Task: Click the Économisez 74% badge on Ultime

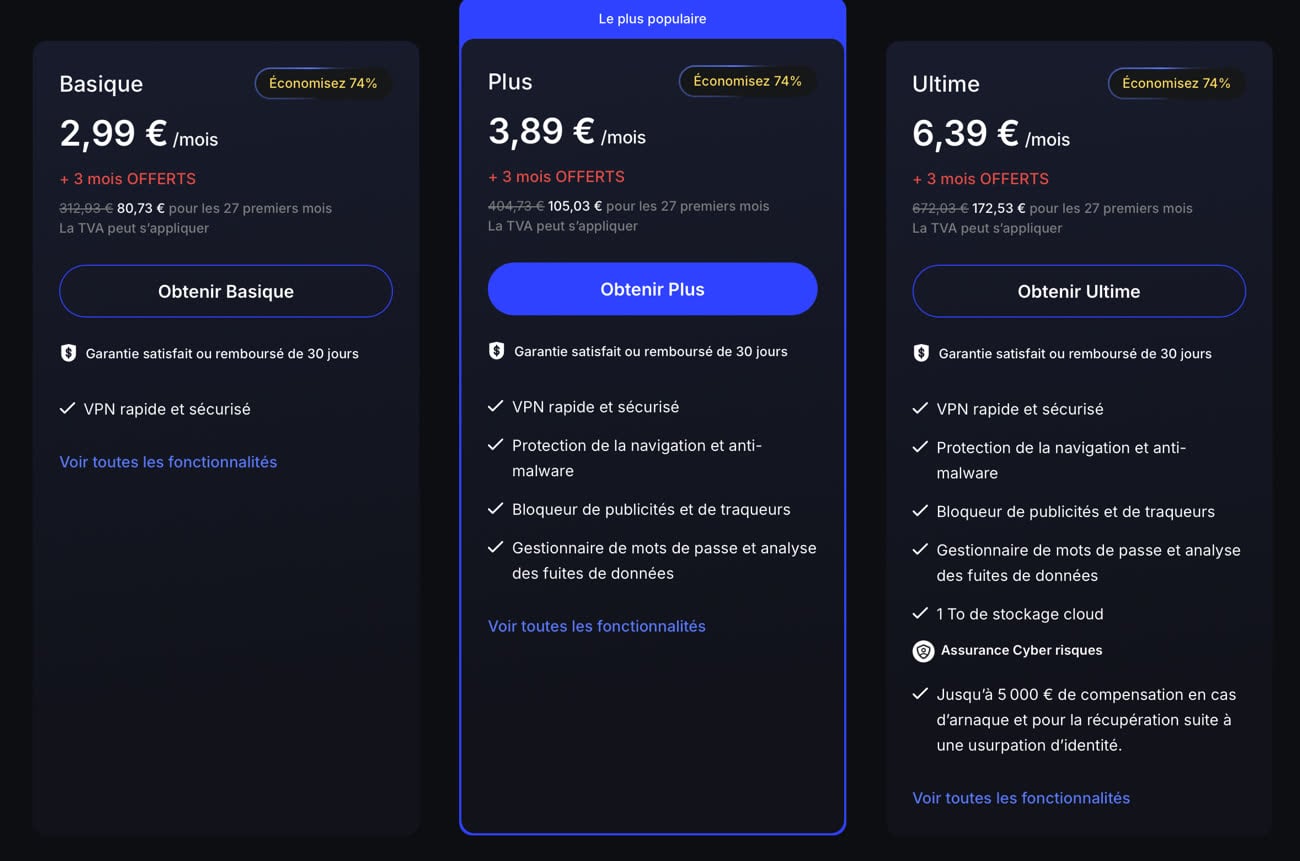Action: tap(1176, 83)
